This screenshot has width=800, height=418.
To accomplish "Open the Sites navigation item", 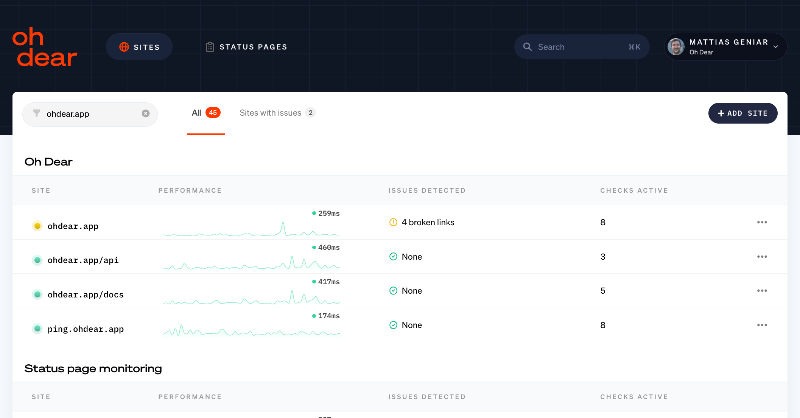I will [139, 47].
